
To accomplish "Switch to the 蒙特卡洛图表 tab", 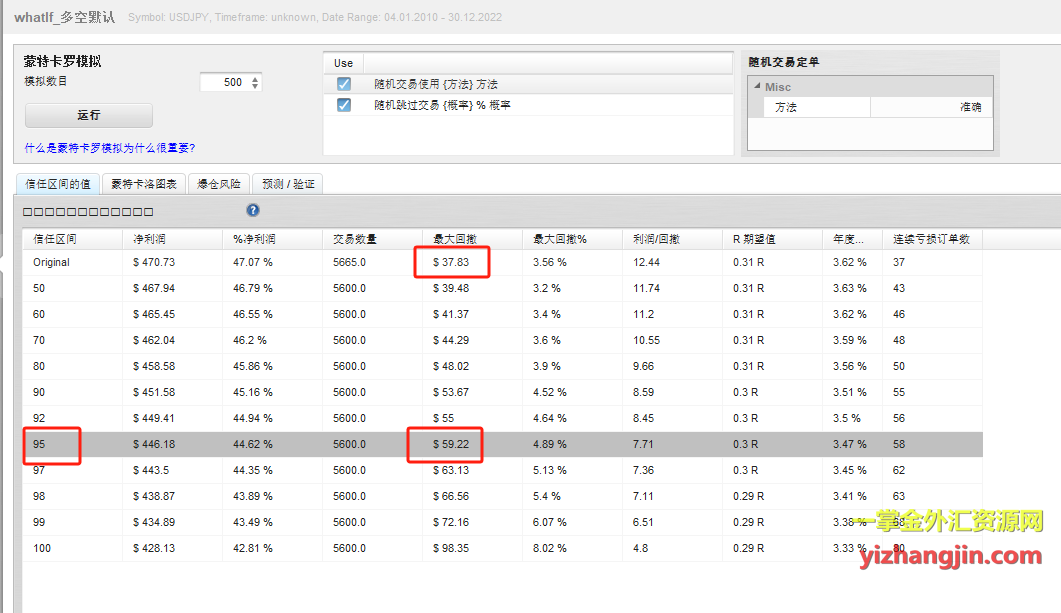I will (x=144, y=184).
